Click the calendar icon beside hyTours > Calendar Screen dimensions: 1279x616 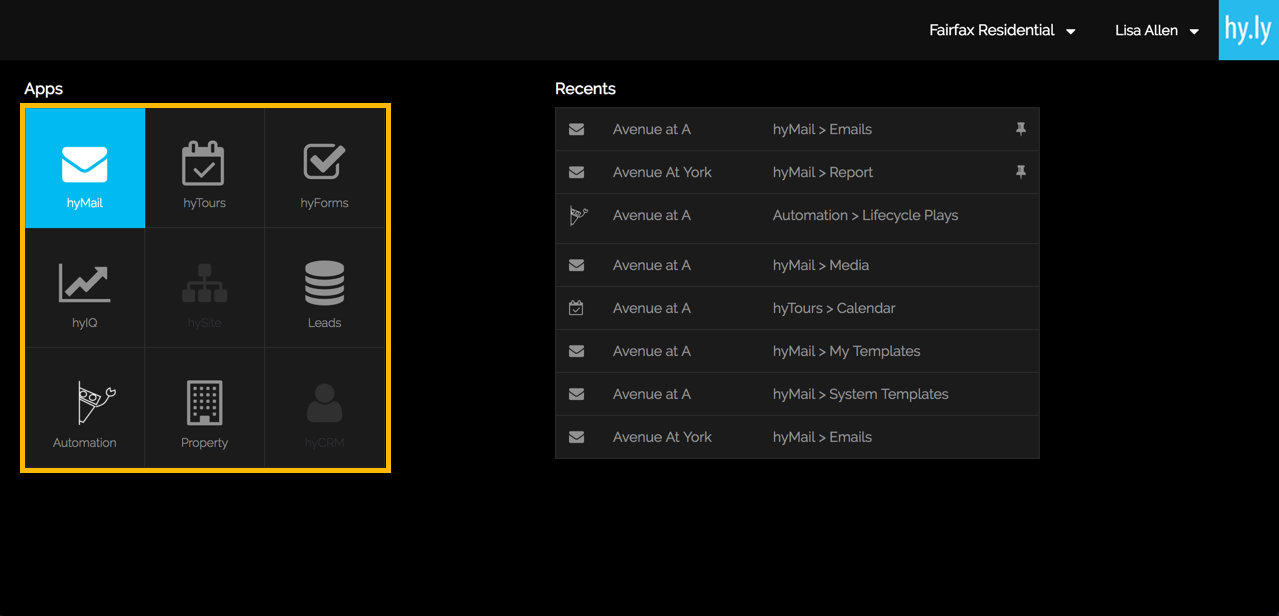point(577,308)
